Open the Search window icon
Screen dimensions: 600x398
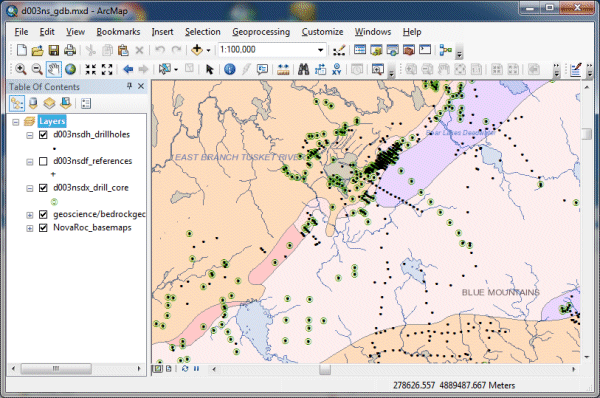[x=392, y=50]
